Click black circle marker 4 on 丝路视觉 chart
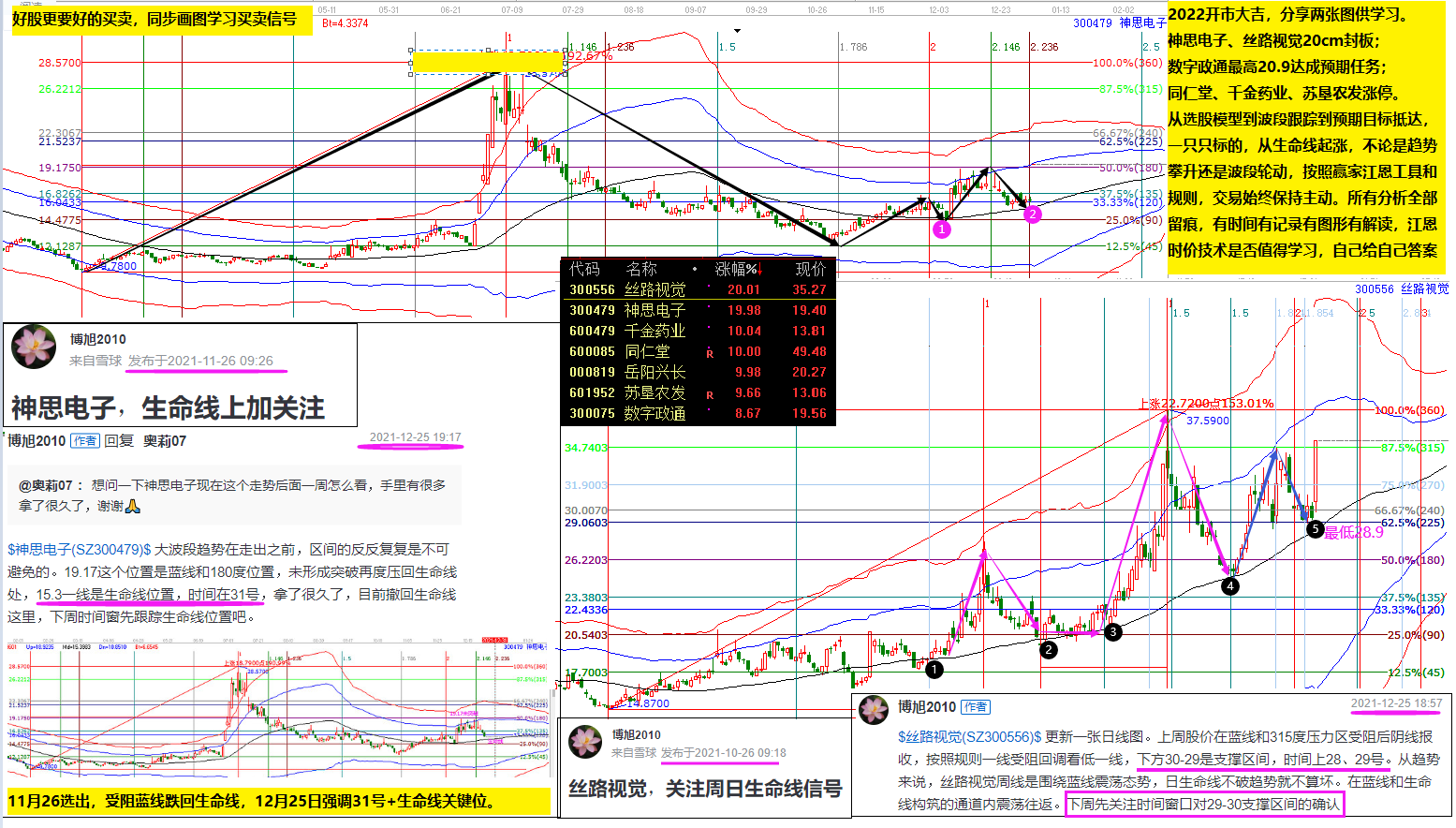The image size is (1456, 828). [x=1230, y=586]
